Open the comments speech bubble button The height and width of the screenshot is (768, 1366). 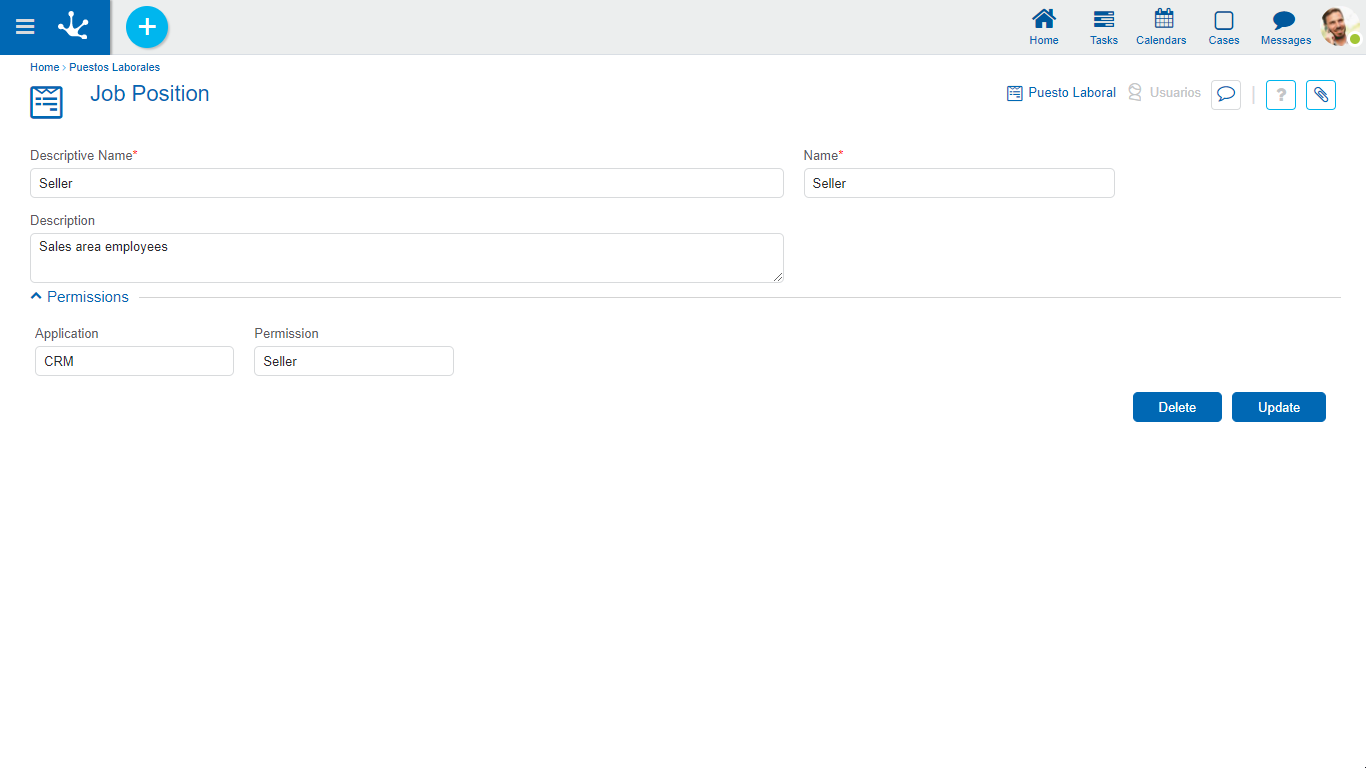click(x=1226, y=95)
